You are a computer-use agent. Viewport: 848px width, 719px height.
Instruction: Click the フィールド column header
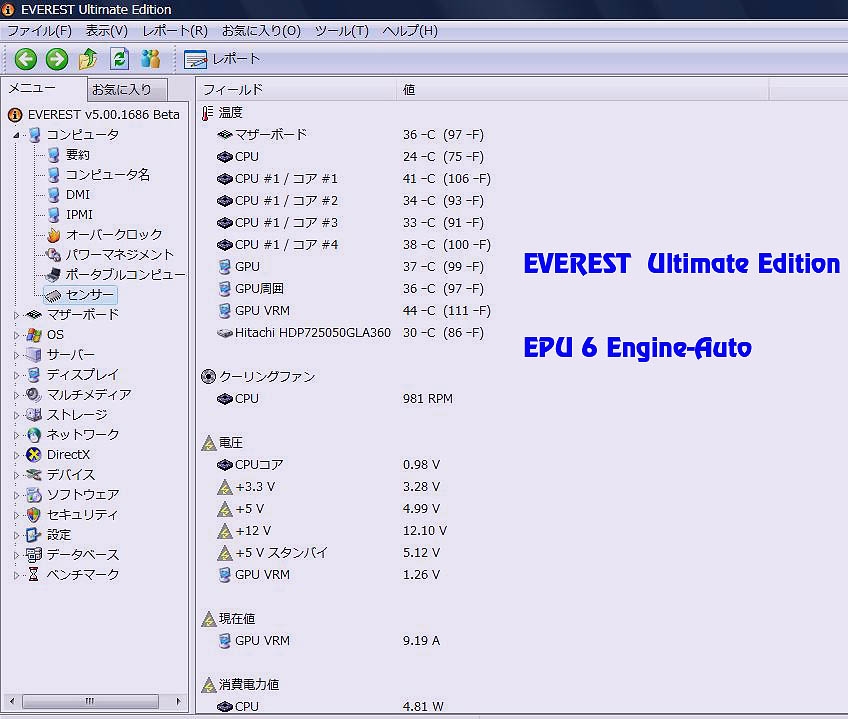pyautogui.click(x=233, y=90)
